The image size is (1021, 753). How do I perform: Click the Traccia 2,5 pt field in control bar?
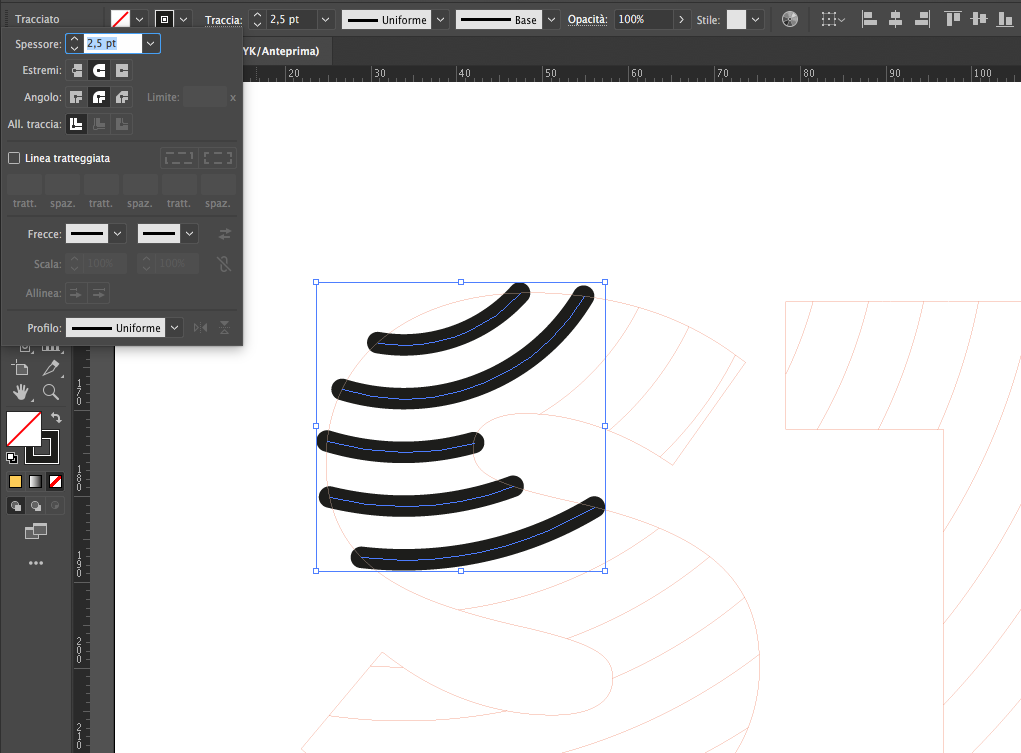(292, 20)
